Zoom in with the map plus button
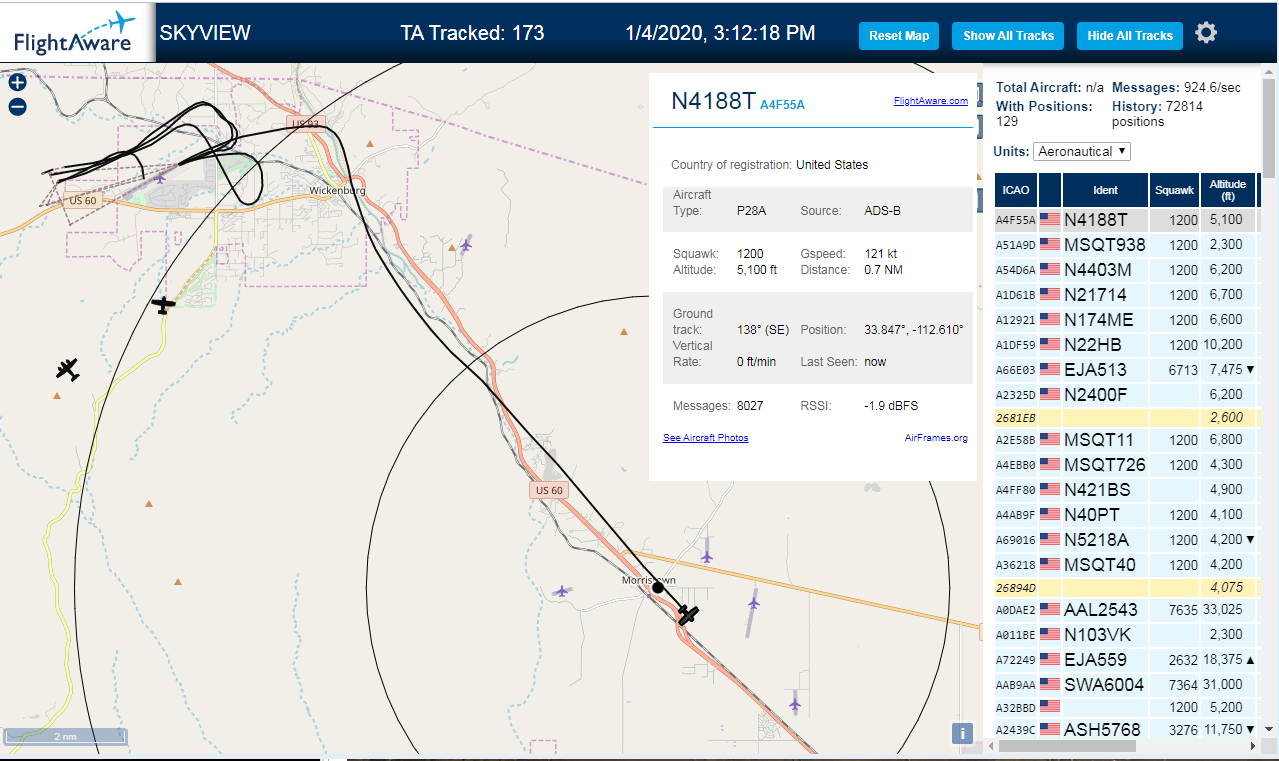The height and width of the screenshot is (761, 1279). click(17, 84)
